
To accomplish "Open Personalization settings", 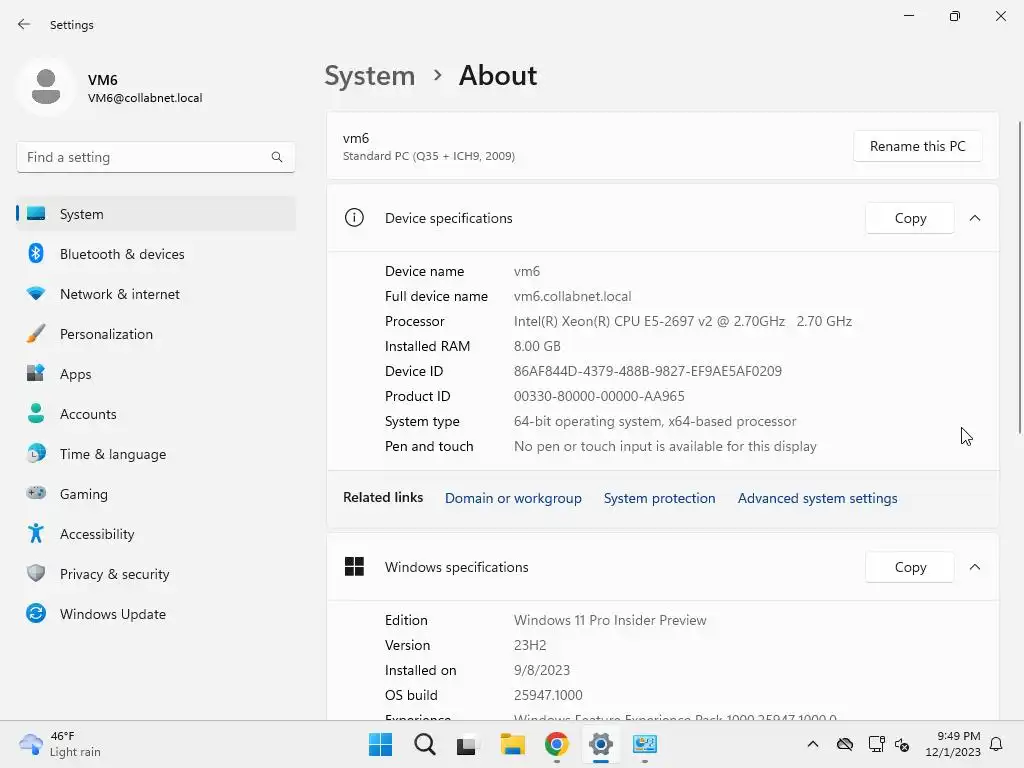I will [156, 334].
